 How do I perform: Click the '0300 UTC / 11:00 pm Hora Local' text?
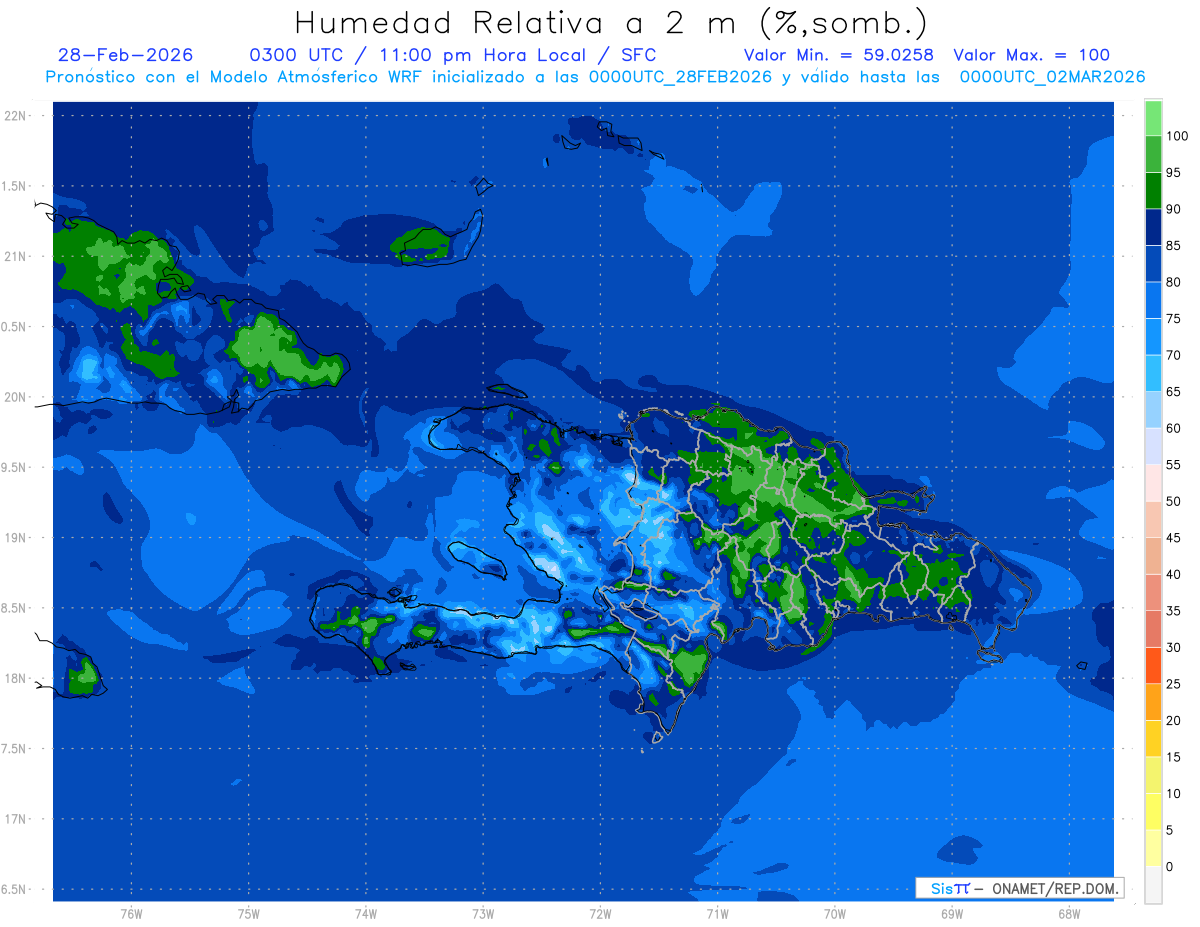click(x=417, y=55)
